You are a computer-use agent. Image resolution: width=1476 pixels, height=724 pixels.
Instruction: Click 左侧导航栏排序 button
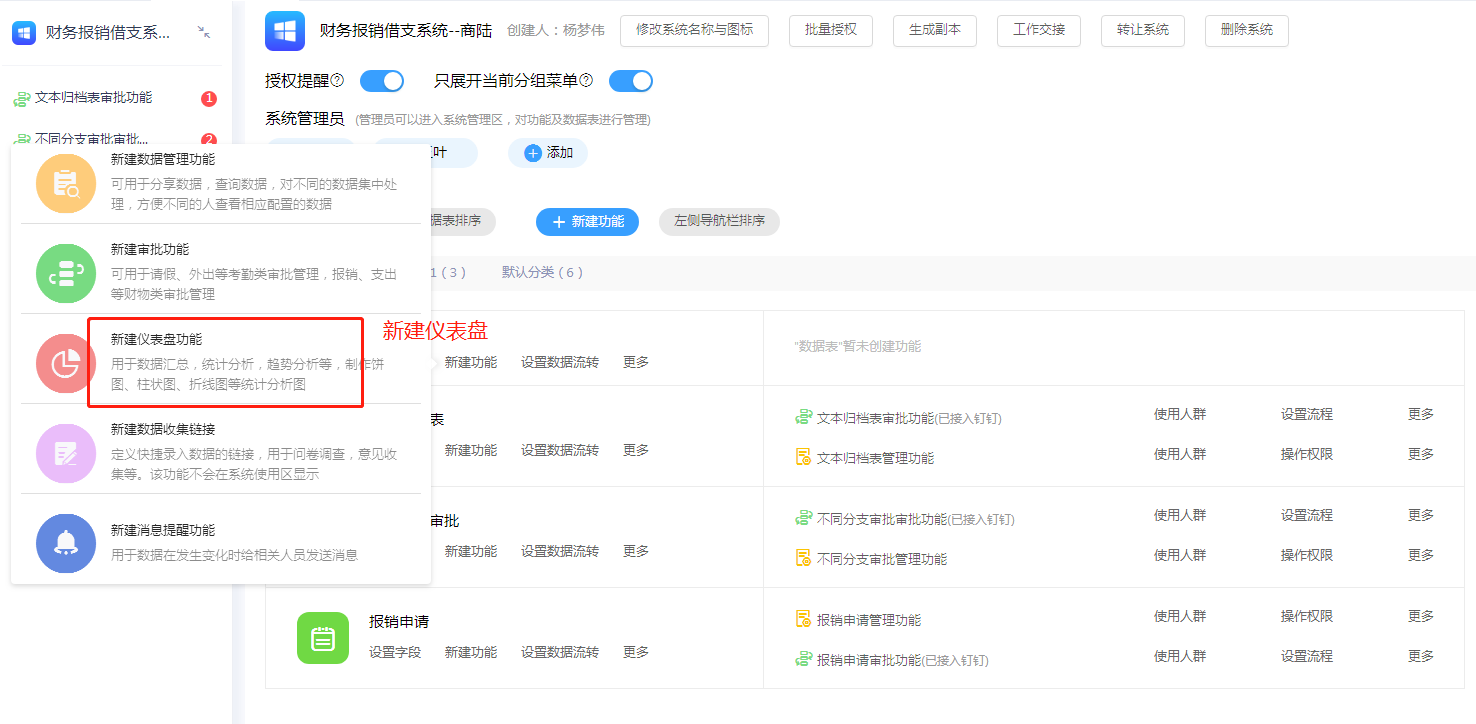tap(719, 222)
